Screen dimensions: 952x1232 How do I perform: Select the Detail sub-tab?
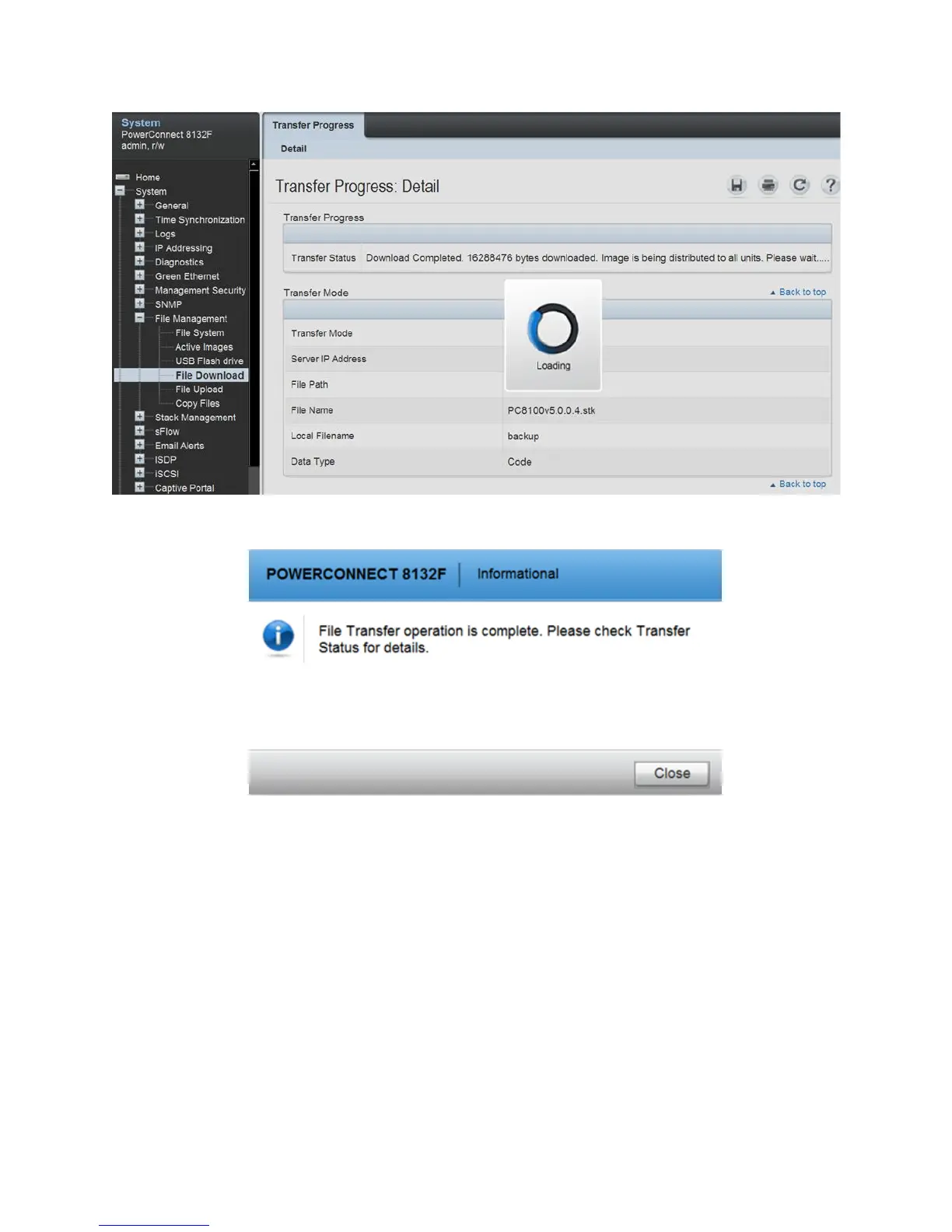293,149
